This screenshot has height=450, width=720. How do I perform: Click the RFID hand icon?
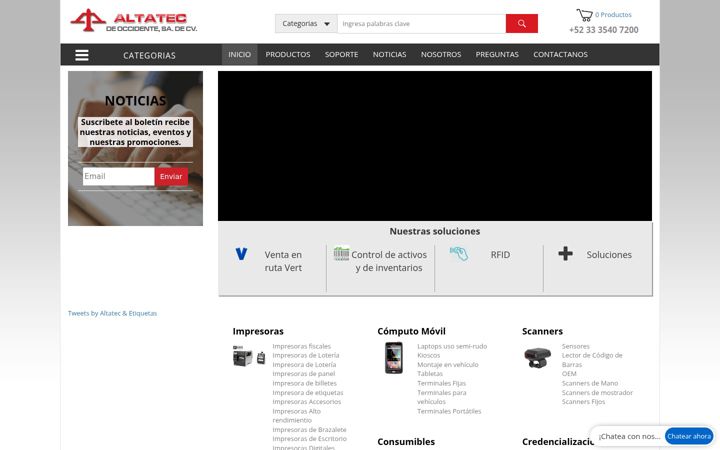[x=459, y=253]
